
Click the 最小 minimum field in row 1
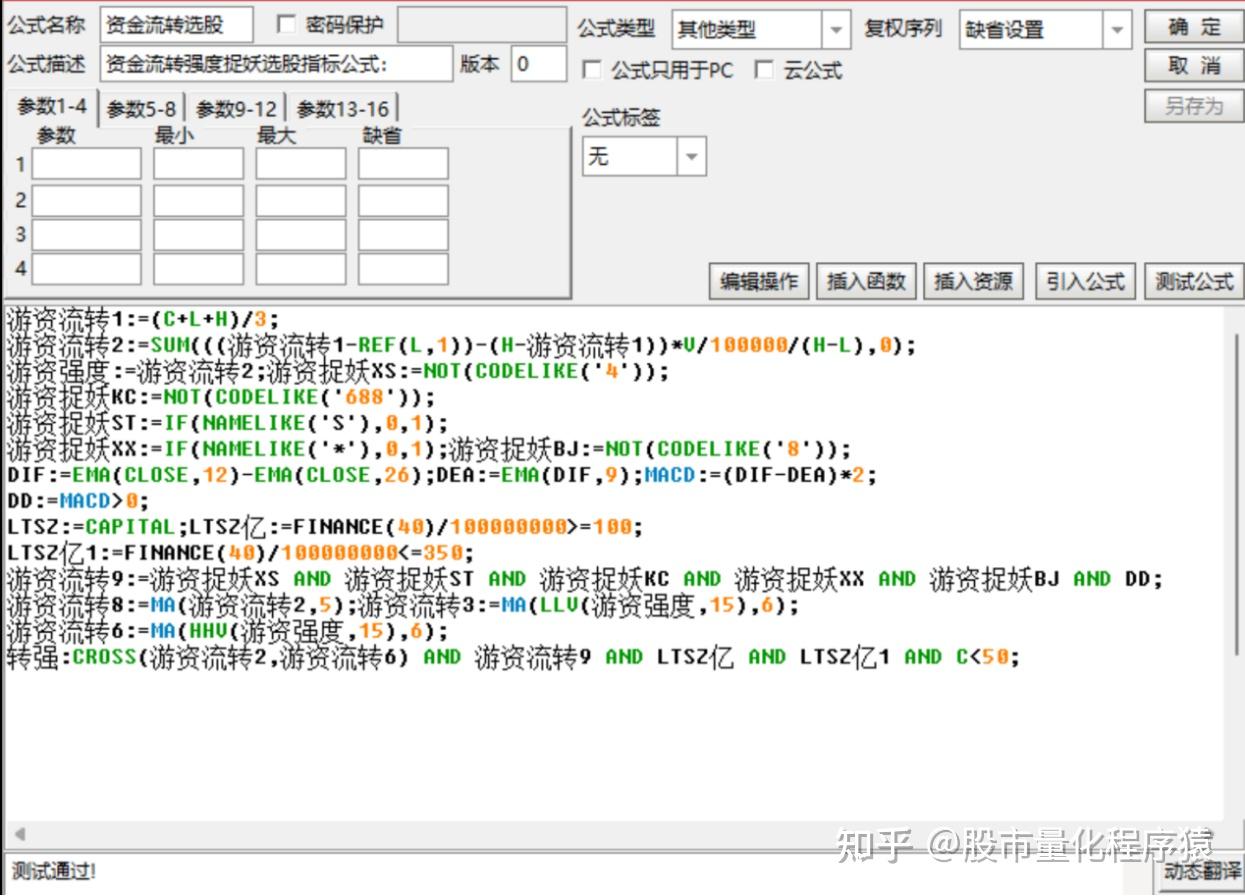[198, 164]
